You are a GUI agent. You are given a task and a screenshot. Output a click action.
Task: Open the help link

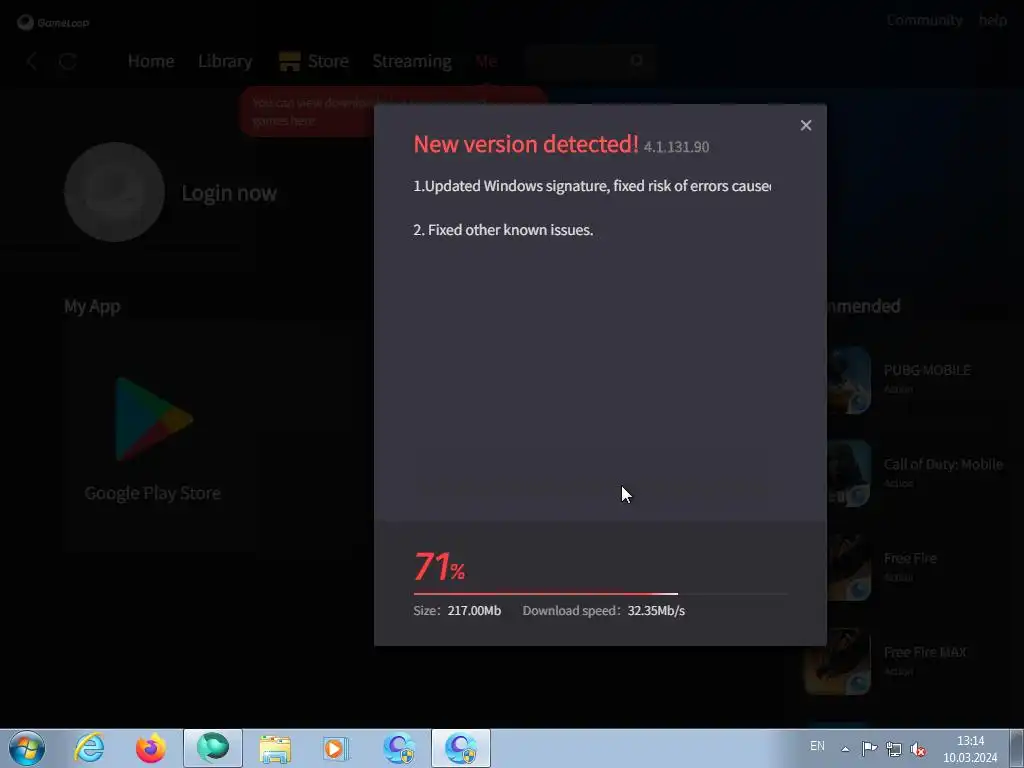[x=992, y=20]
